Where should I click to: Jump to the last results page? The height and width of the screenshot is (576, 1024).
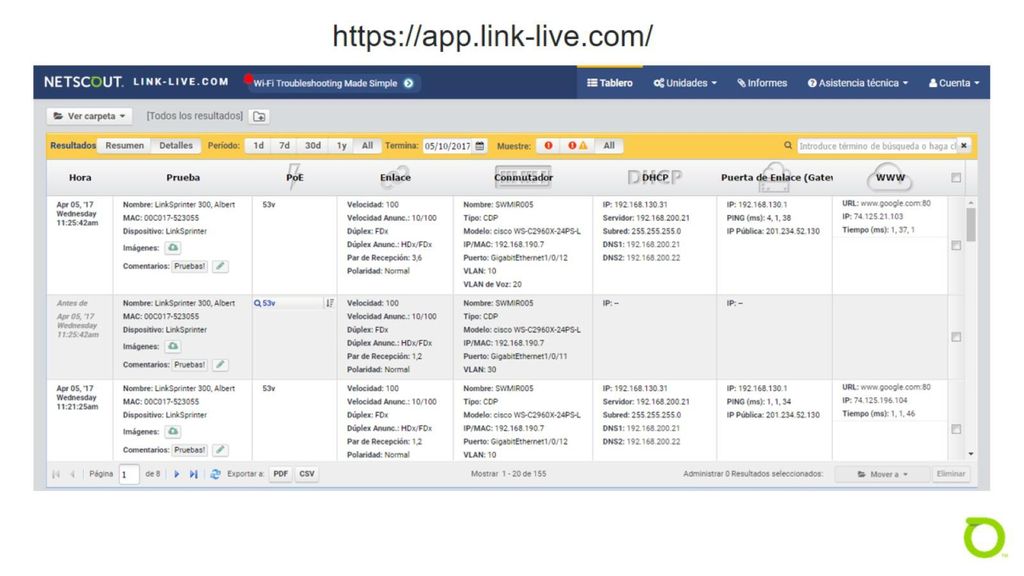pos(194,474)
